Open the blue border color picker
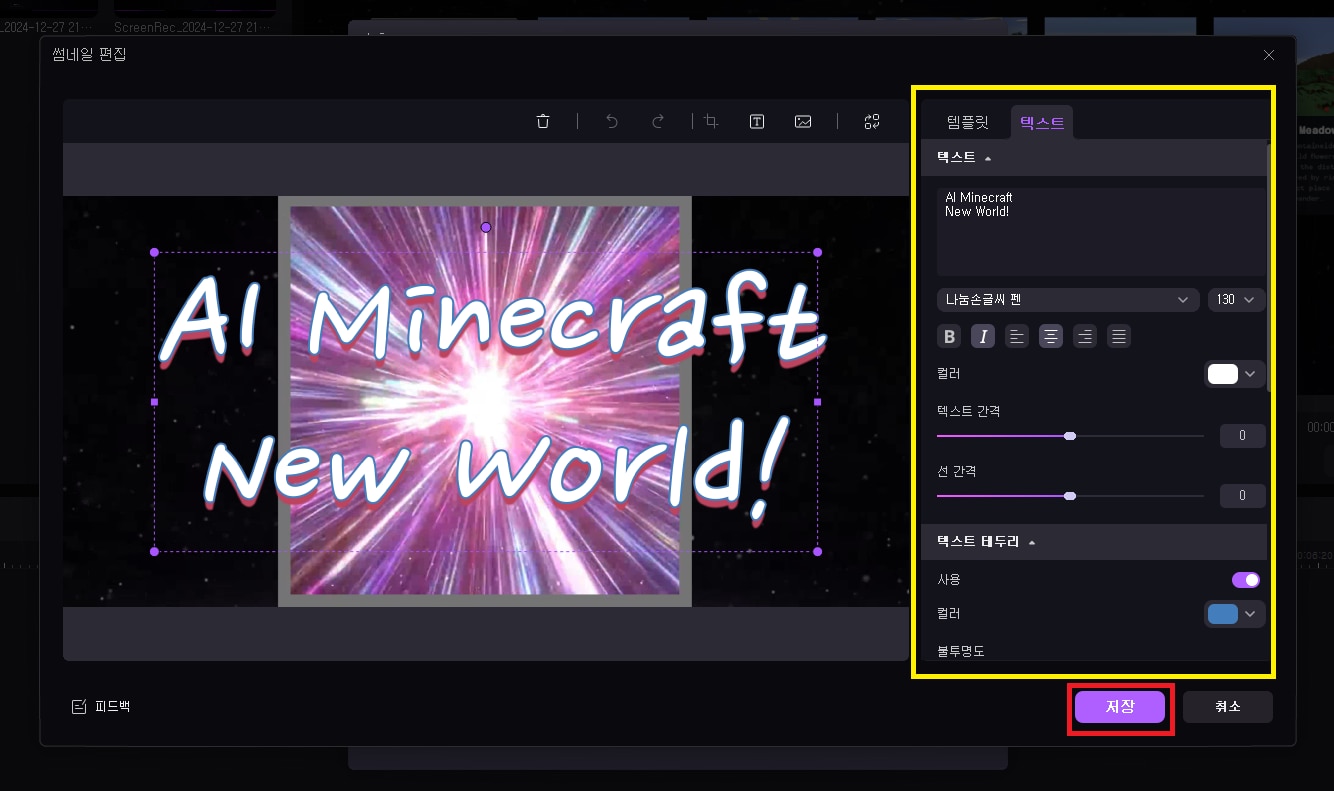1334x791 pixels. [x=1235, y=614]
